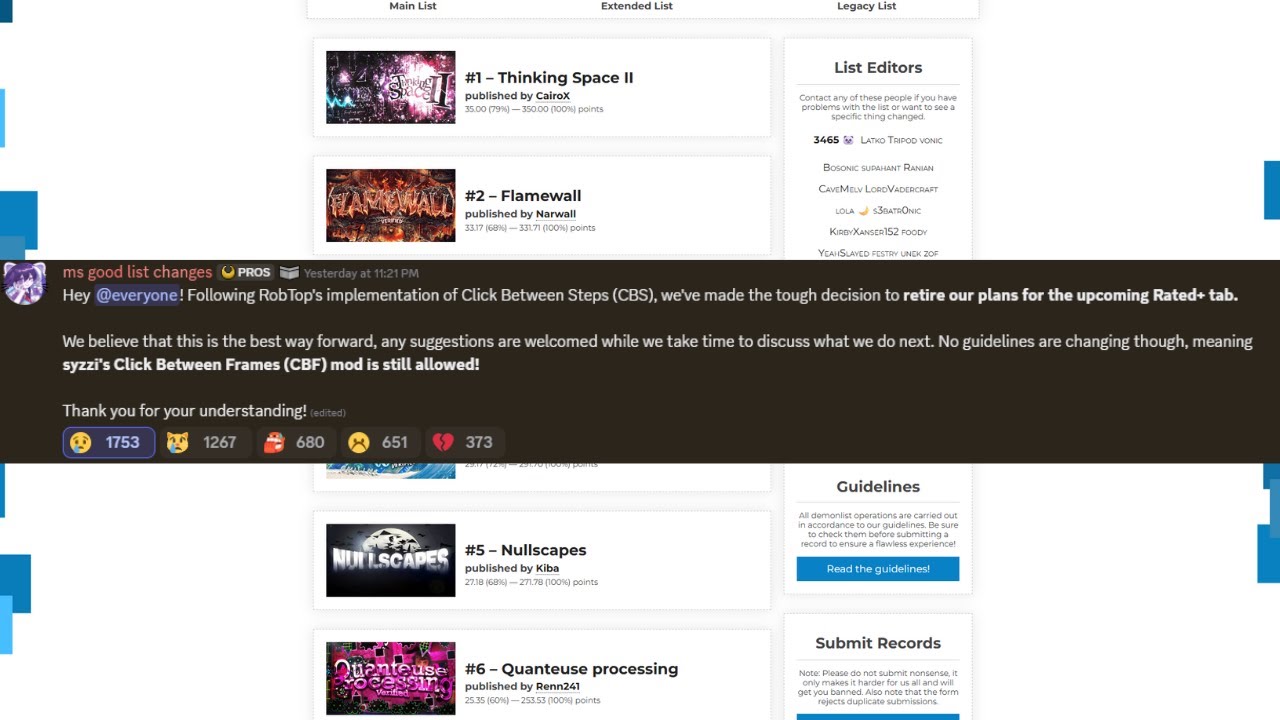
Task: Visit publisher Renn241's profile
Action: click(x=558, y=686)
